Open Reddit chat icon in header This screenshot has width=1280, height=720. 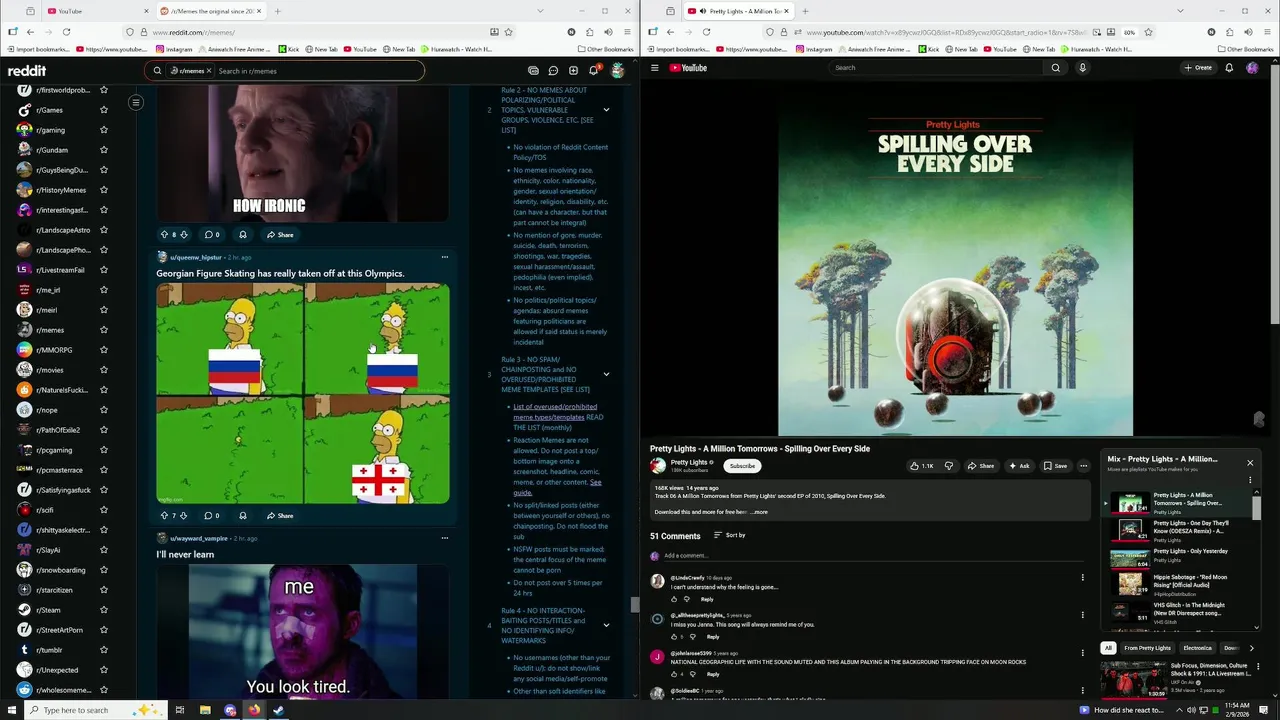point(553,71)
